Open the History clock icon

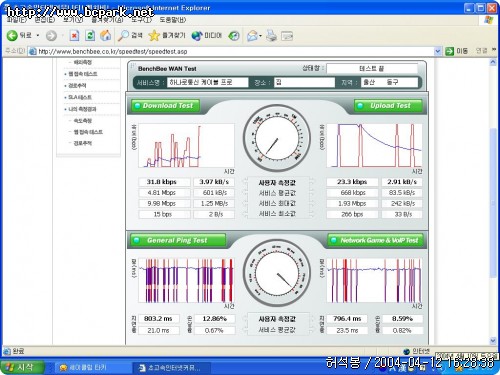click(234, 36)
